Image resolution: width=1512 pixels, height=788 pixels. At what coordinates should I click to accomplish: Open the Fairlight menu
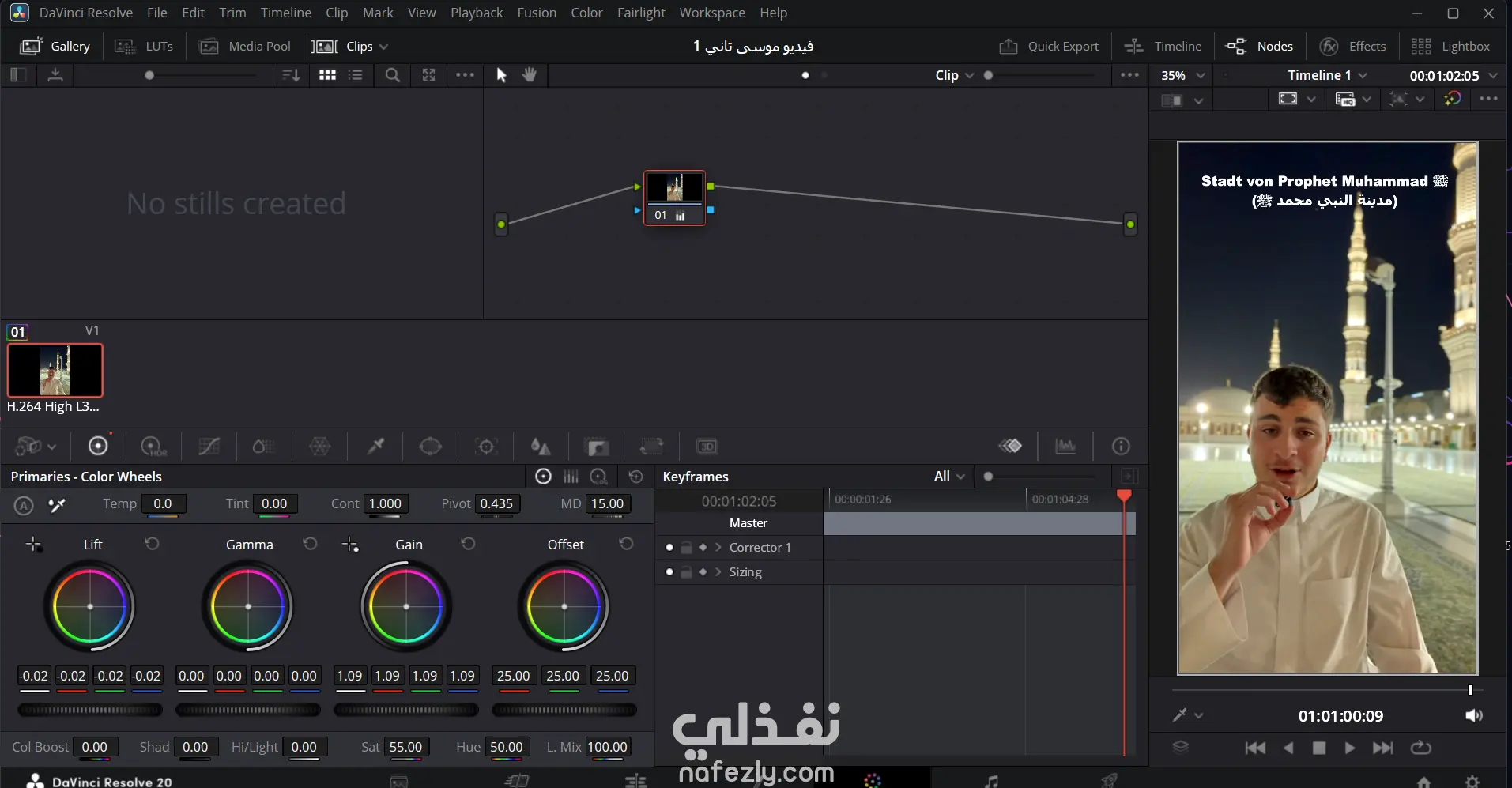(641, 13)
